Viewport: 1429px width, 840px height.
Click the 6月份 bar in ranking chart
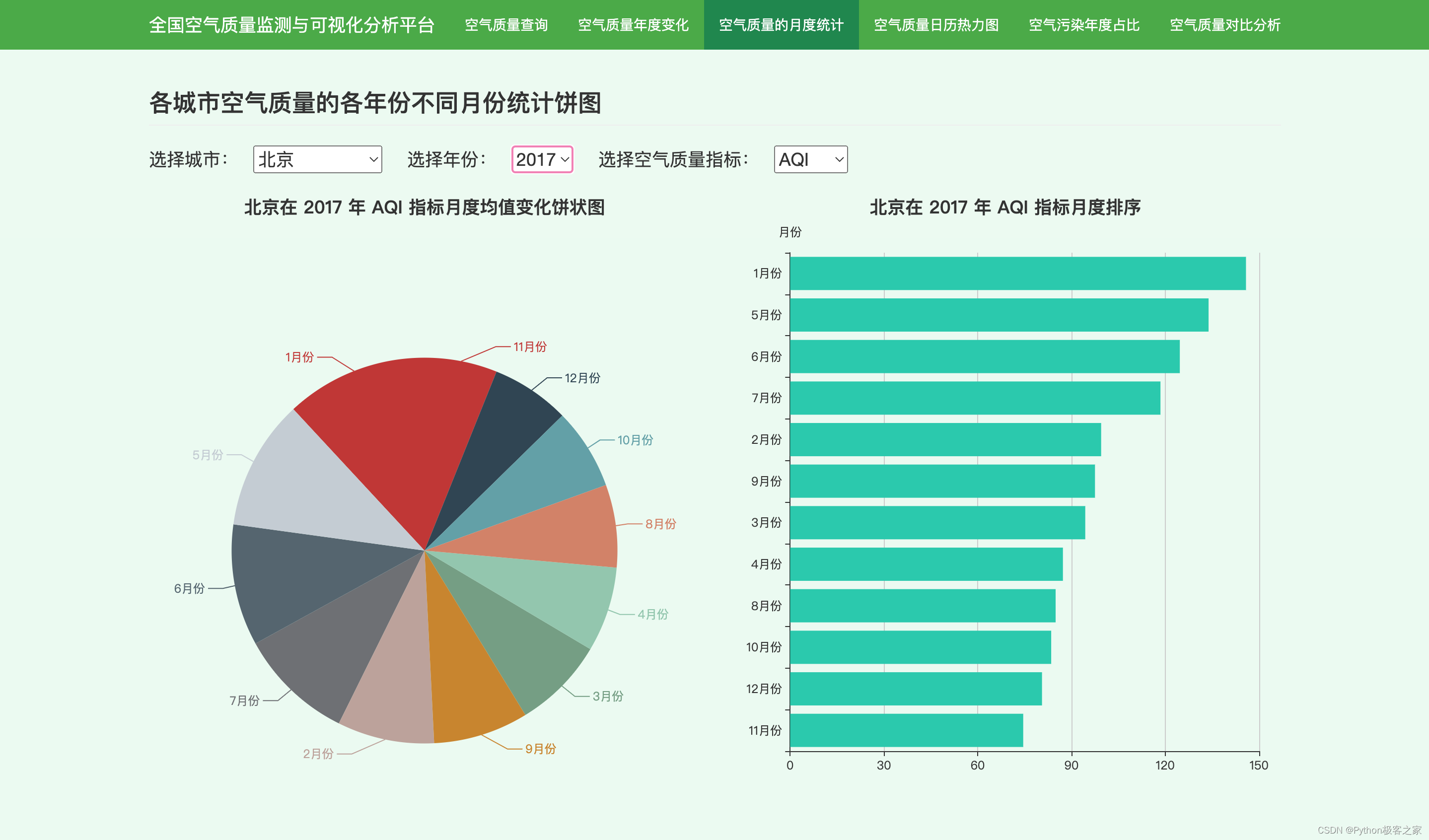(985, 356)
